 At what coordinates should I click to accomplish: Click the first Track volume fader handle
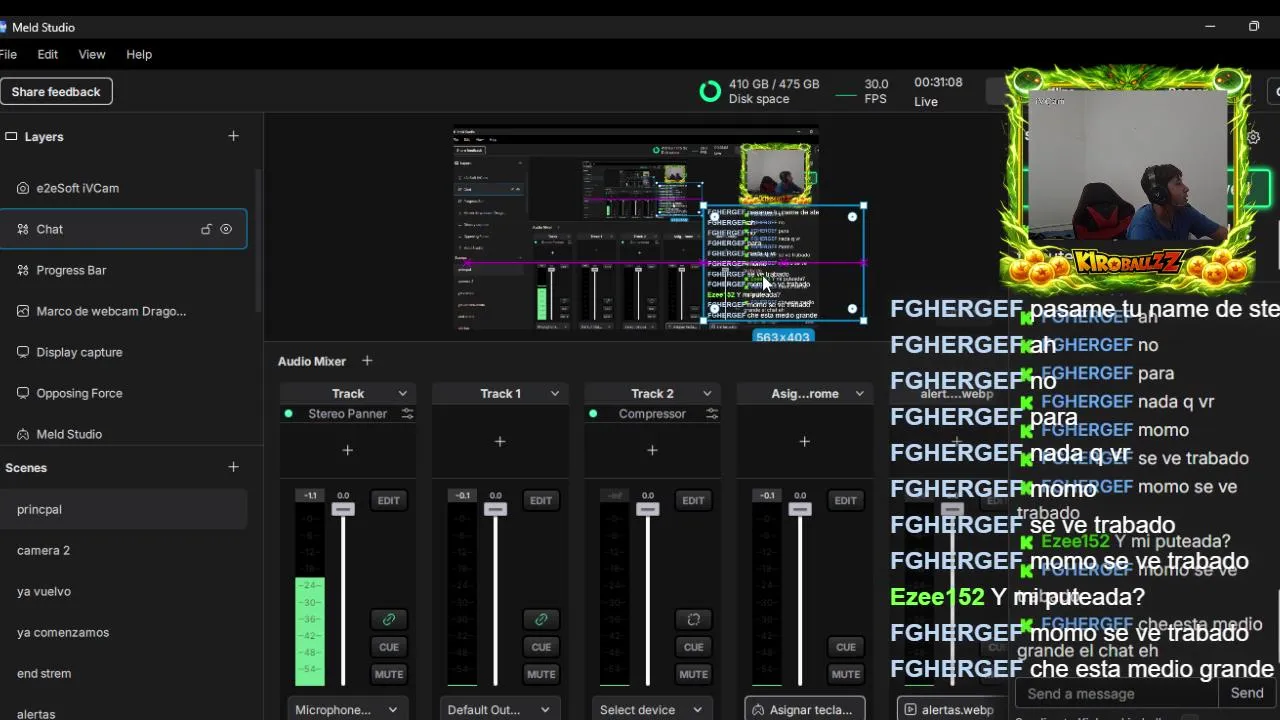(x=343, y=509)
